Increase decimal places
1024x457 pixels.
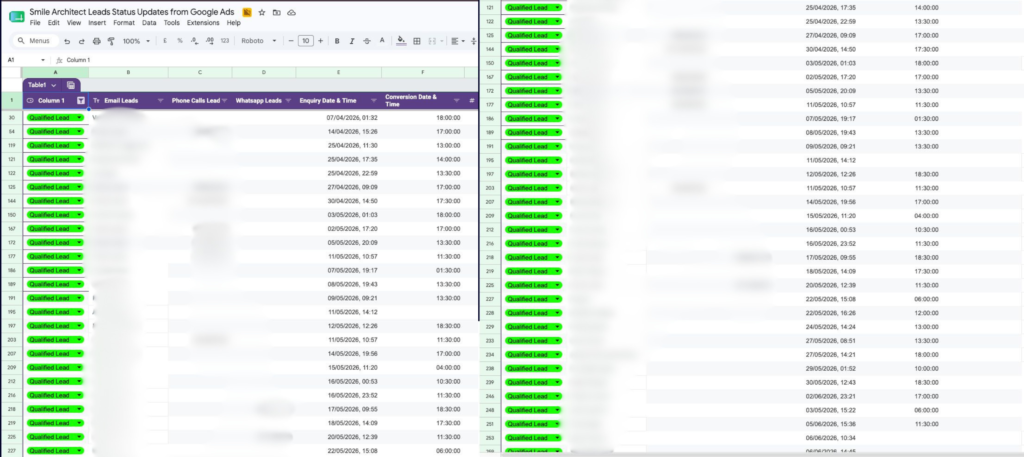pos(210,40)
